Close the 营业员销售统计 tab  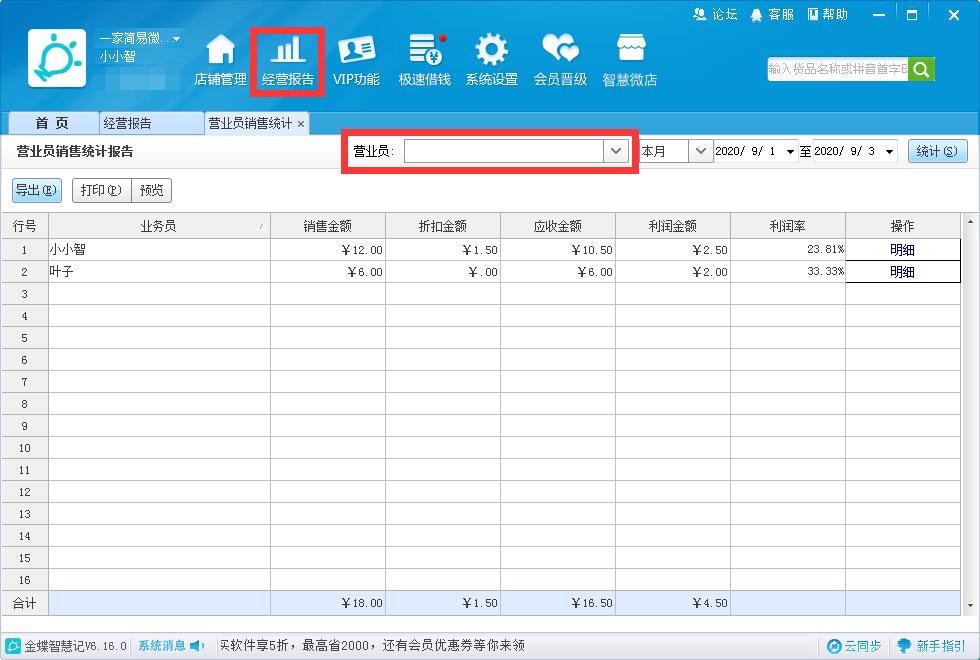click(301, 124)
